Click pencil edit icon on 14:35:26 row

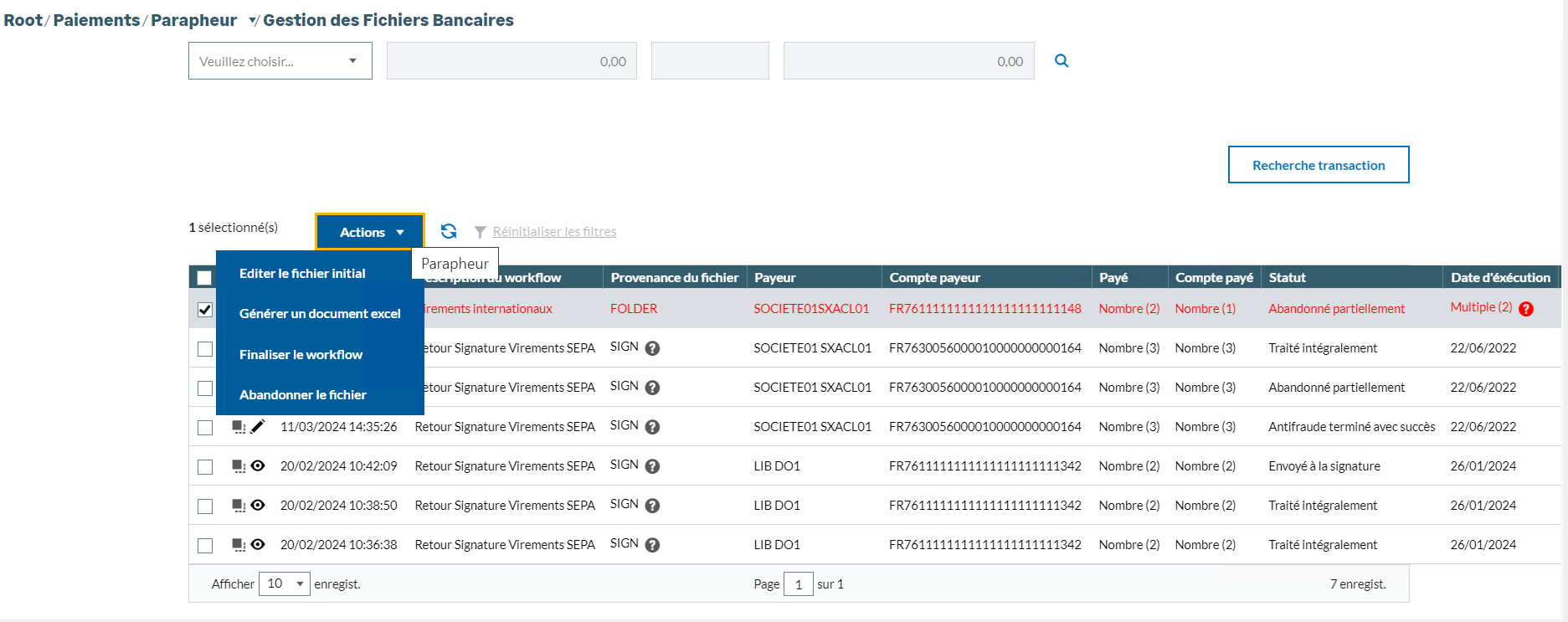[258, 427]
